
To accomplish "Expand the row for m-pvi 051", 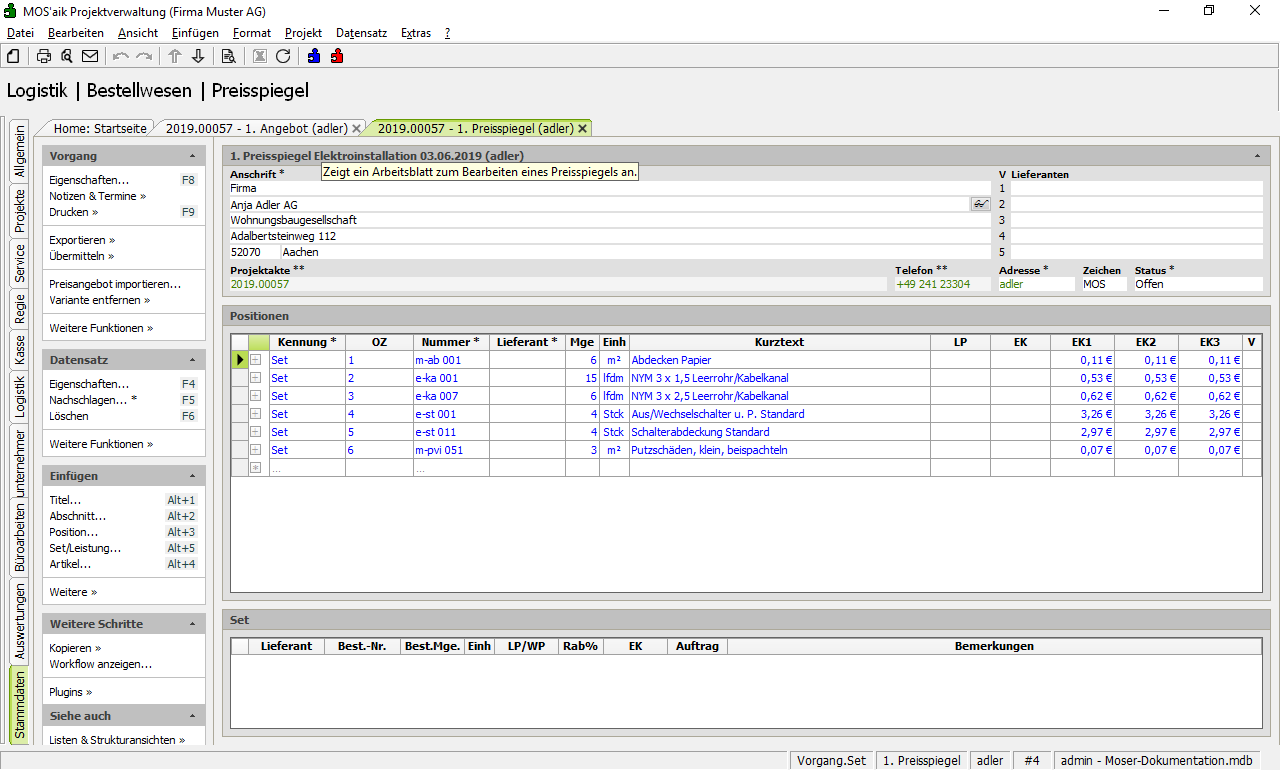I will pos(255,450).
